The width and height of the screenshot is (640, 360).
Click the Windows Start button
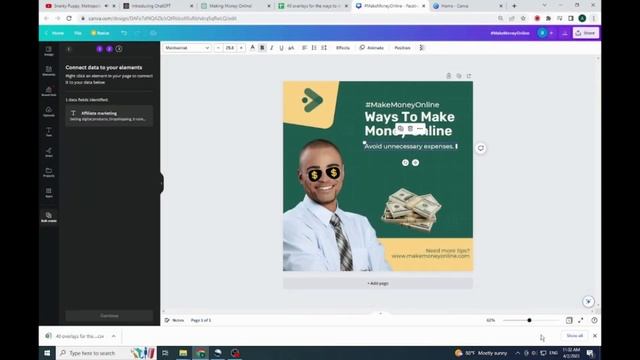(x=47, y=353)
